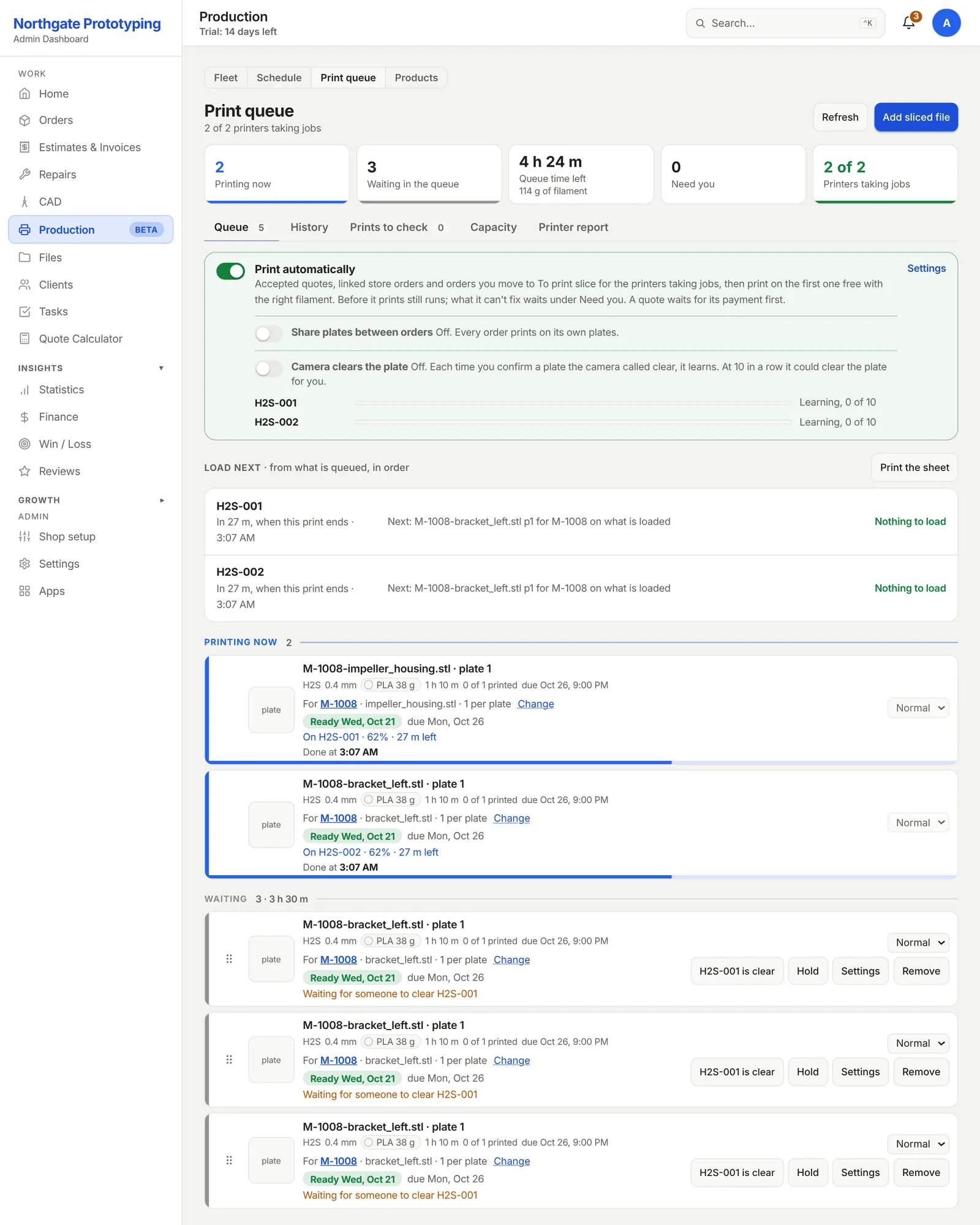980x1225 pixels.
Task: Click the Tasks checkmark icon
Action: (x=24, y=312)
